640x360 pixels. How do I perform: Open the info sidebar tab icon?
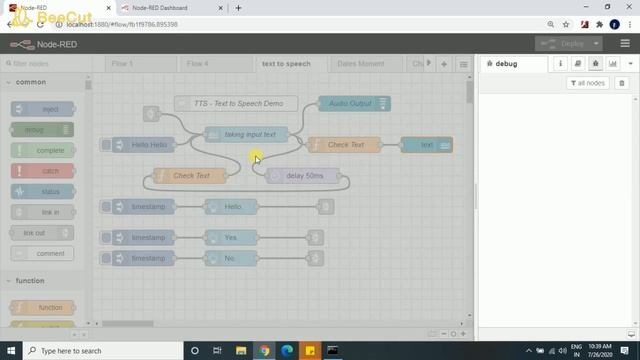[x=560, y=64]
